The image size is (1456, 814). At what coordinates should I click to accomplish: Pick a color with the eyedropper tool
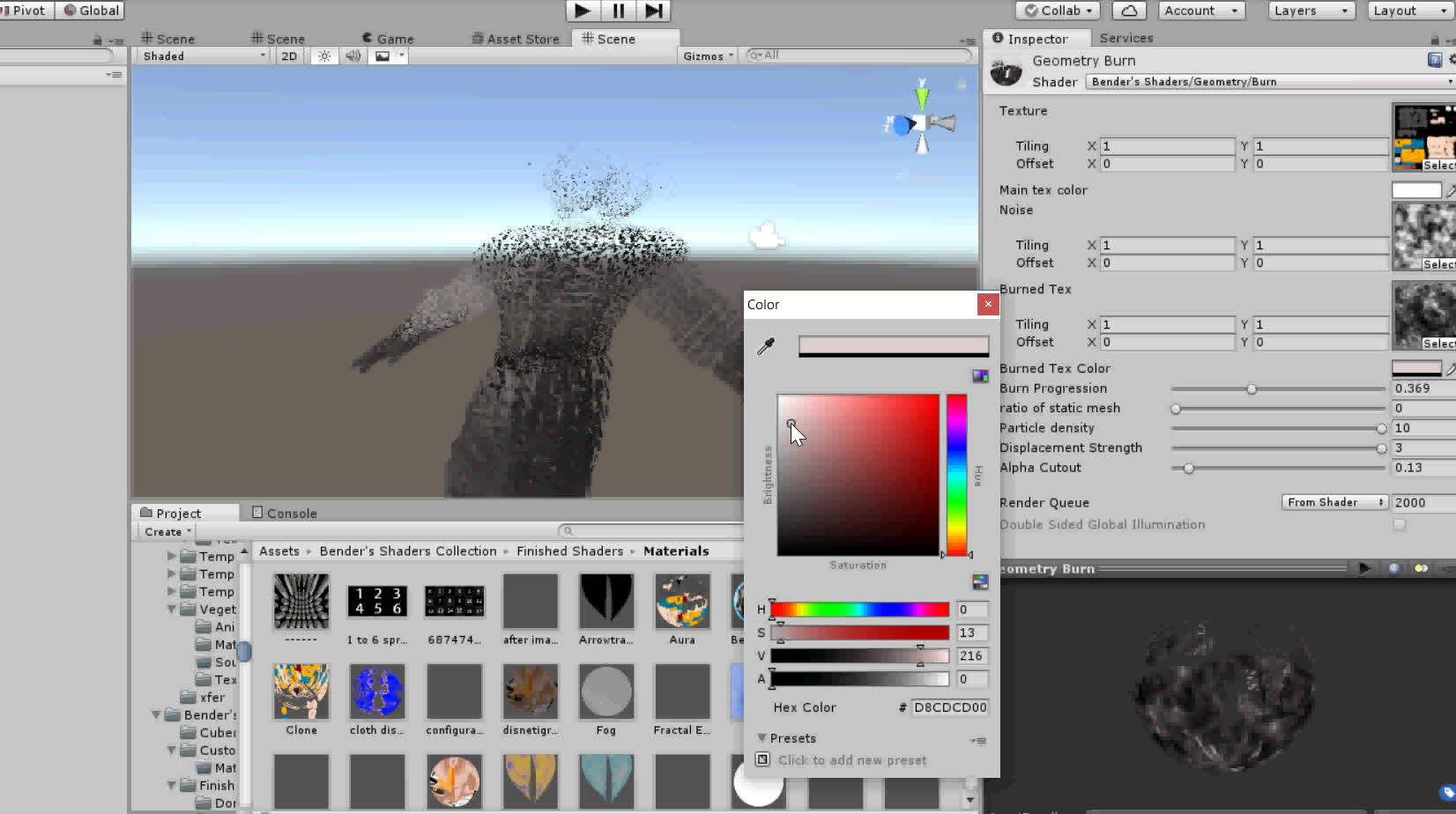(766, 346)
